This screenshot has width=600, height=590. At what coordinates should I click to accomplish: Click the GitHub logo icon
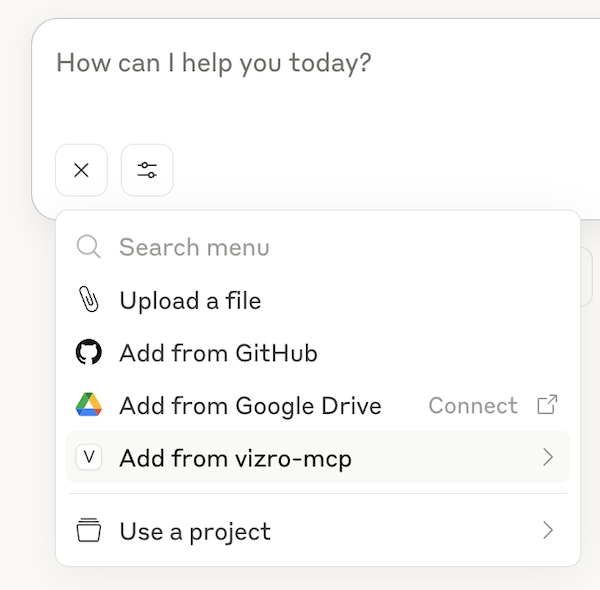[x=89, y=353]
